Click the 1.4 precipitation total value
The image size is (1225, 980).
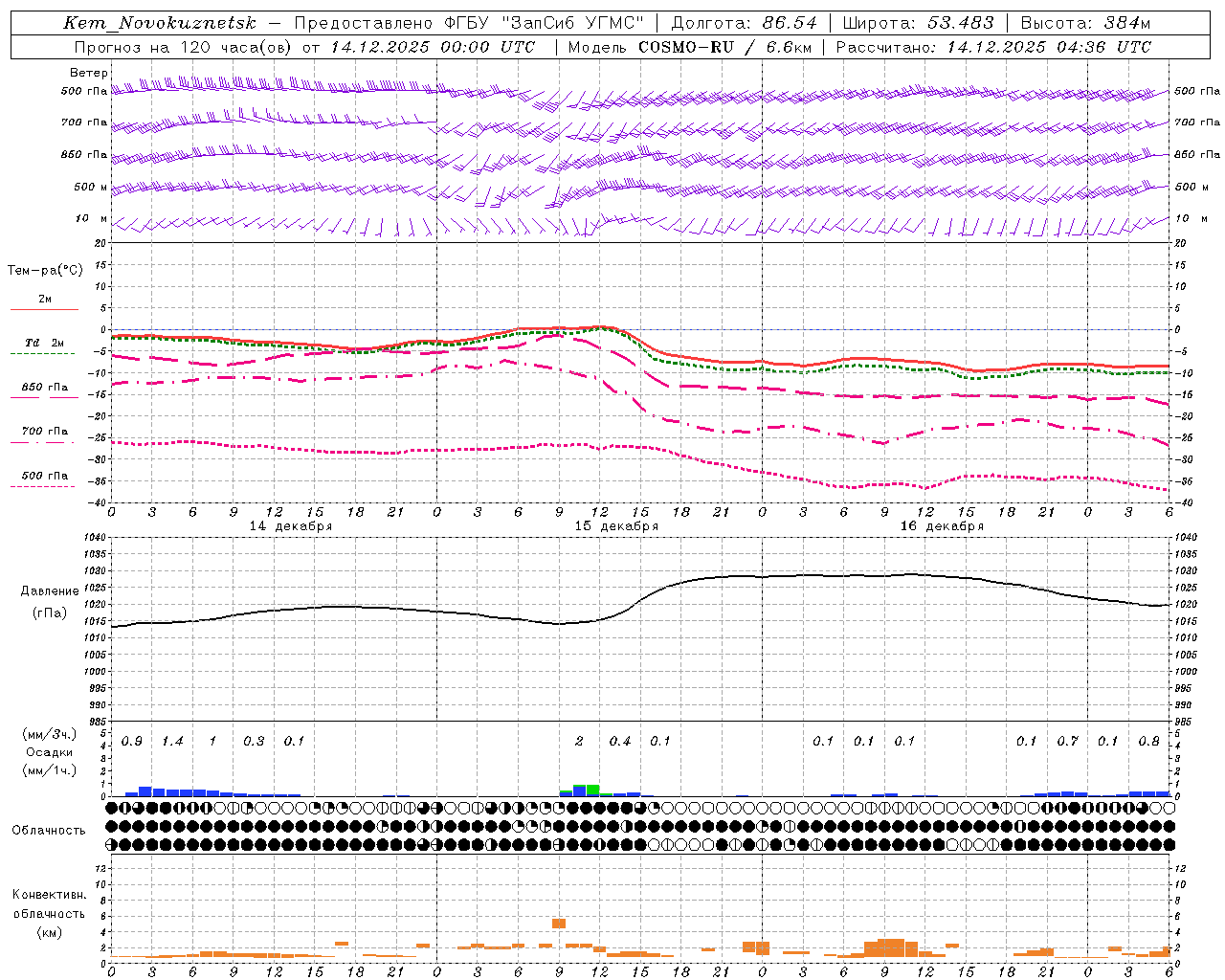(x=172, y=742)
